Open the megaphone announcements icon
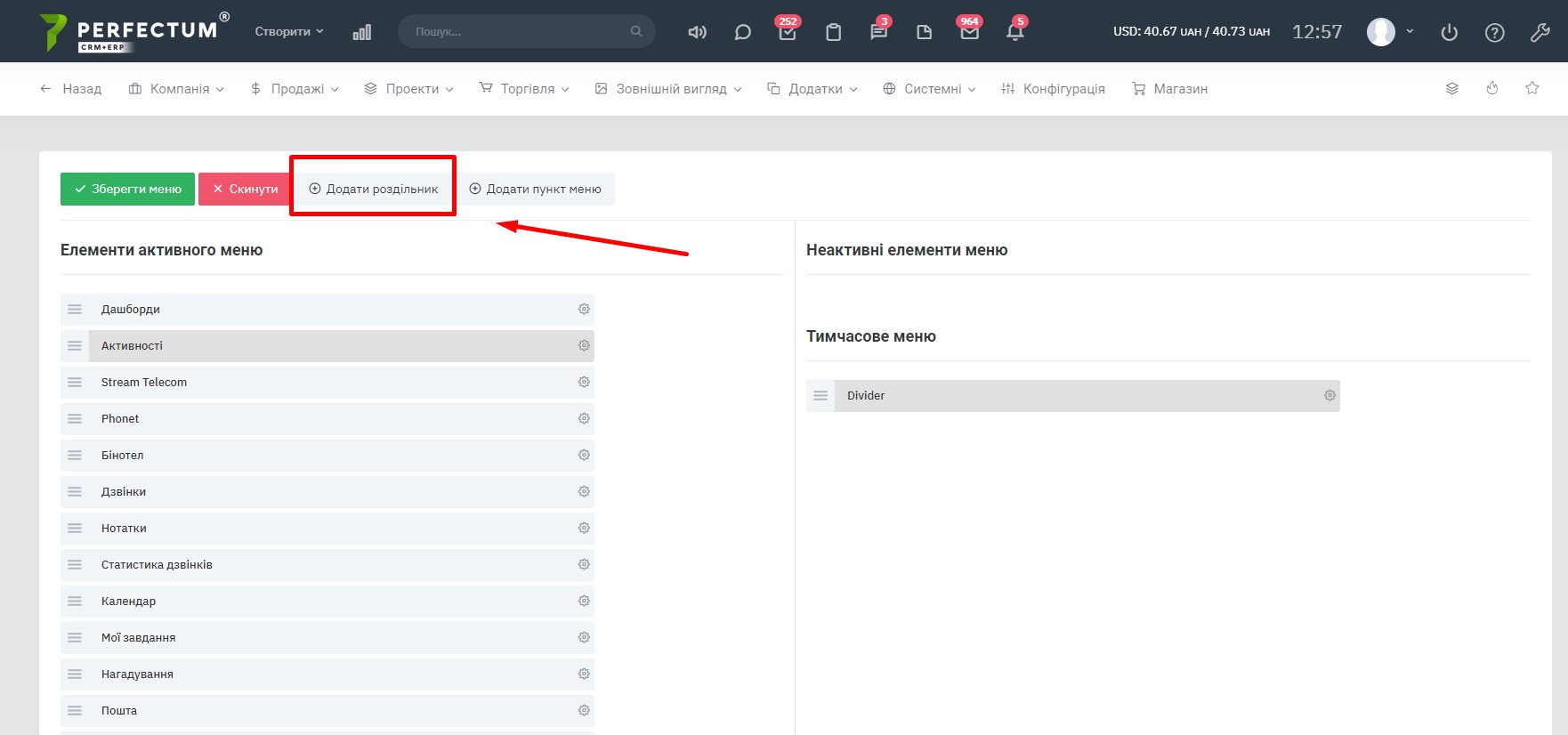This screenshot has width=1568, height=735. click(x=697, y=32)
